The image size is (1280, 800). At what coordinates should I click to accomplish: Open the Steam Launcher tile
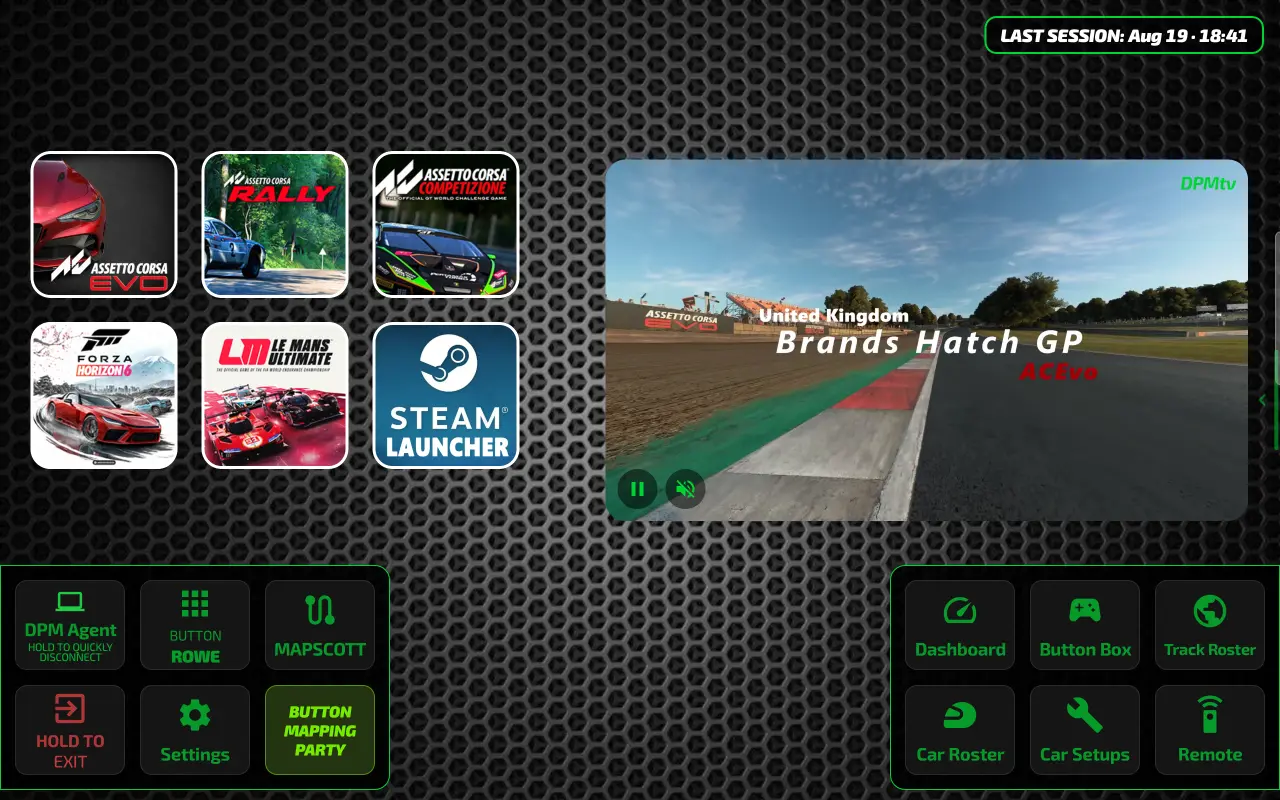446,396
